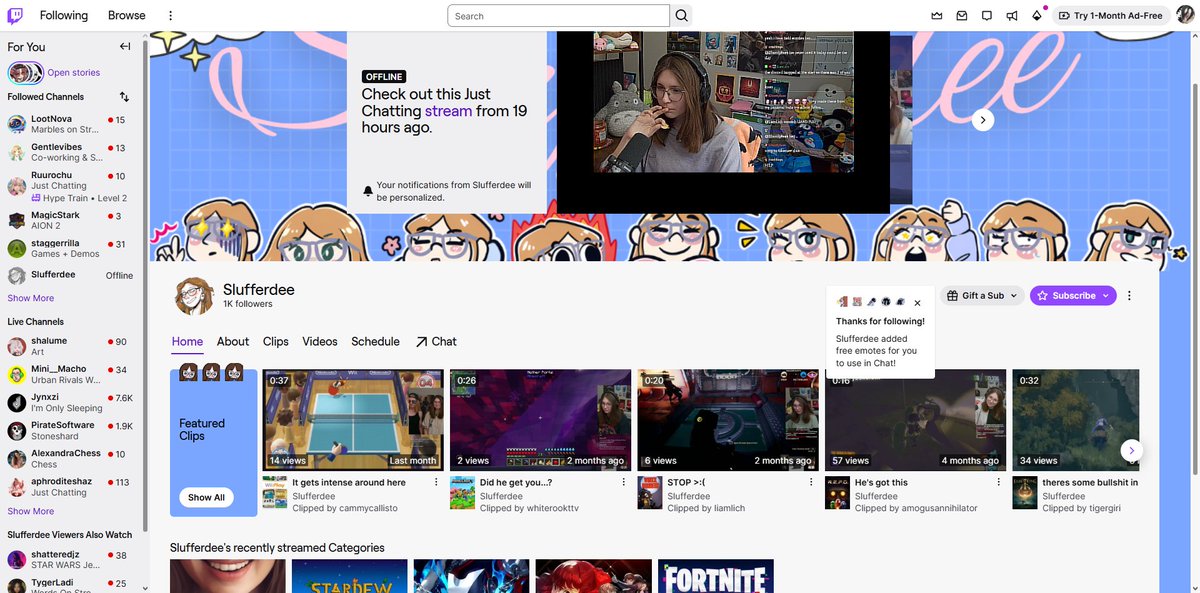Open options for "It gets intense around here" clip
Viewport: 1200px width, 593px height.
(x=436, y=482)
